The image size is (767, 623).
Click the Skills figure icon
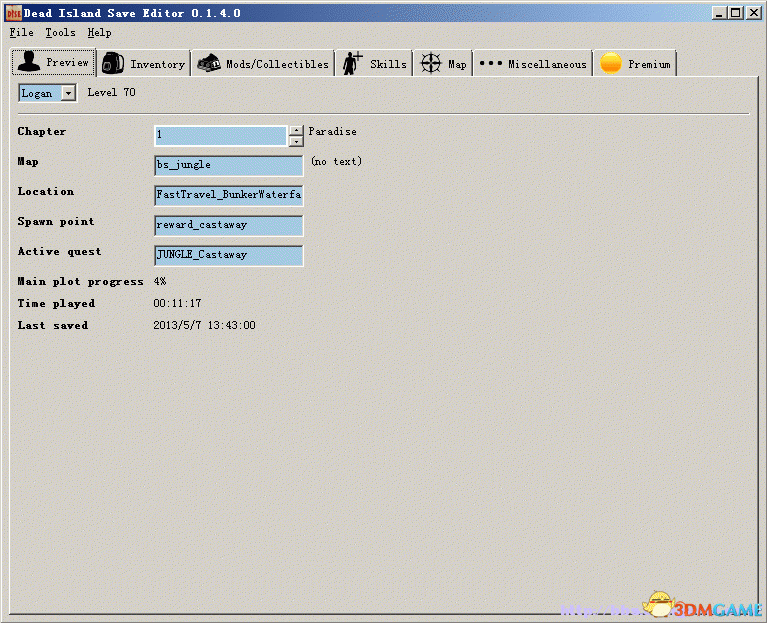[x=352, y=63]
